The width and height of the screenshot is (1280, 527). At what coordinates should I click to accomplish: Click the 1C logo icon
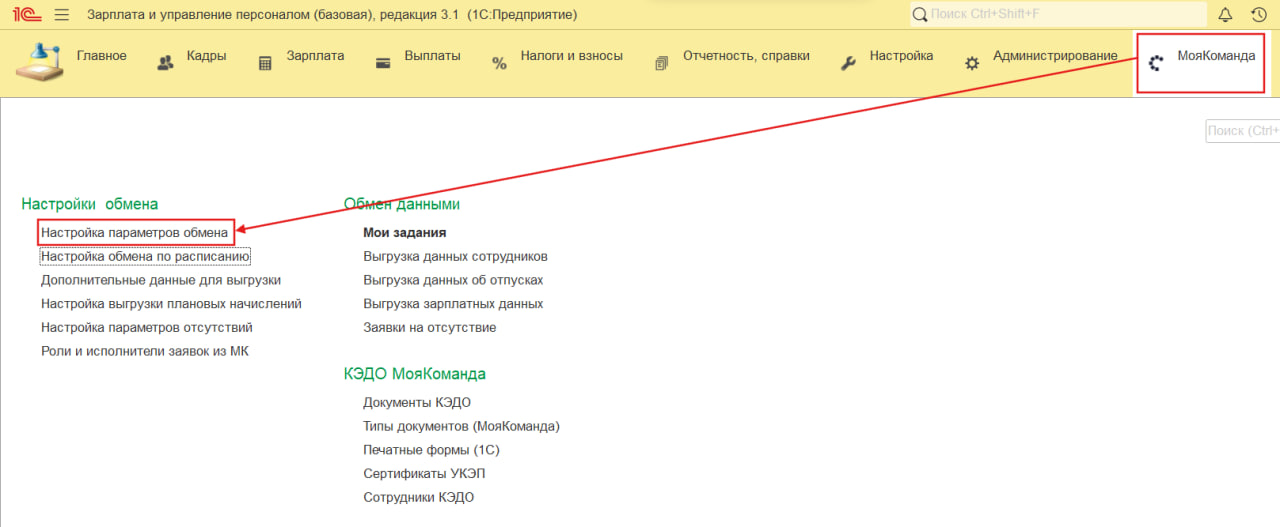pyautogui.click(x=26, y=15)
